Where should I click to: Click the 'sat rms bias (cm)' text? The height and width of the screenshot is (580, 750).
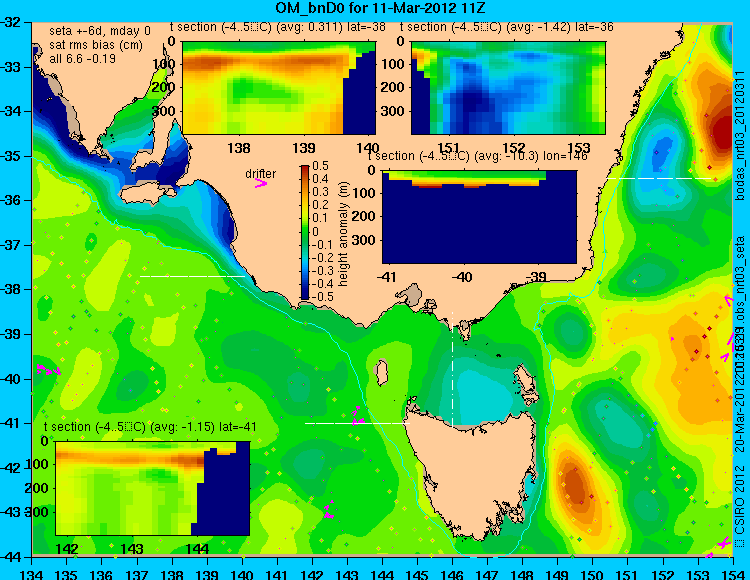click(96, 45)
